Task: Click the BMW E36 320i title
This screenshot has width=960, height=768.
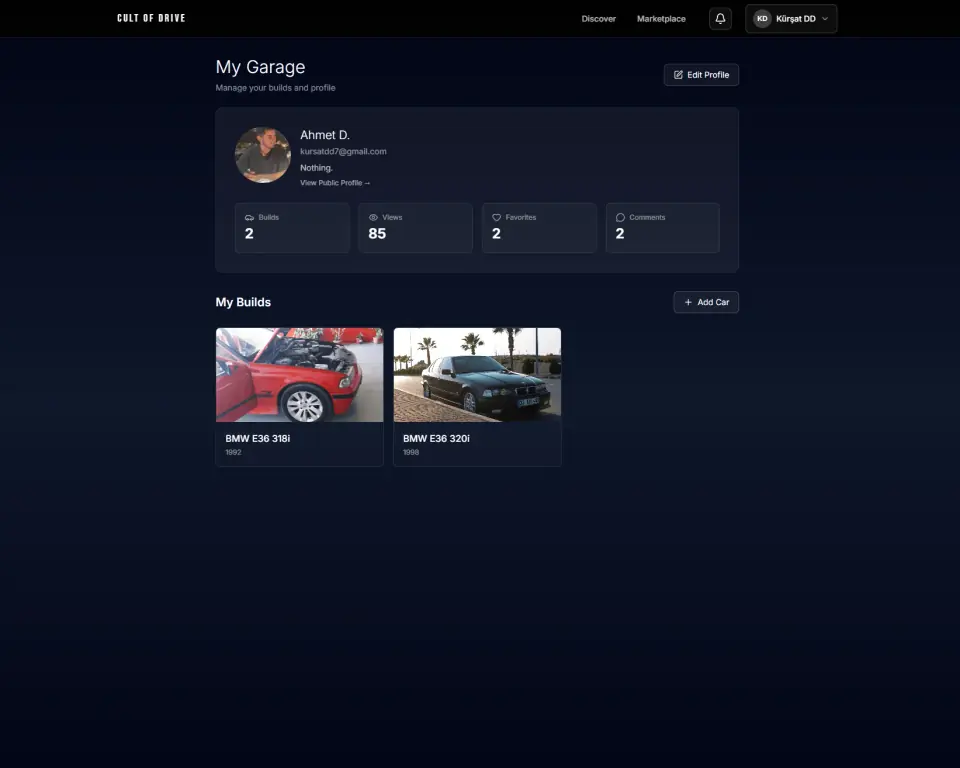Action: [436, 439]
